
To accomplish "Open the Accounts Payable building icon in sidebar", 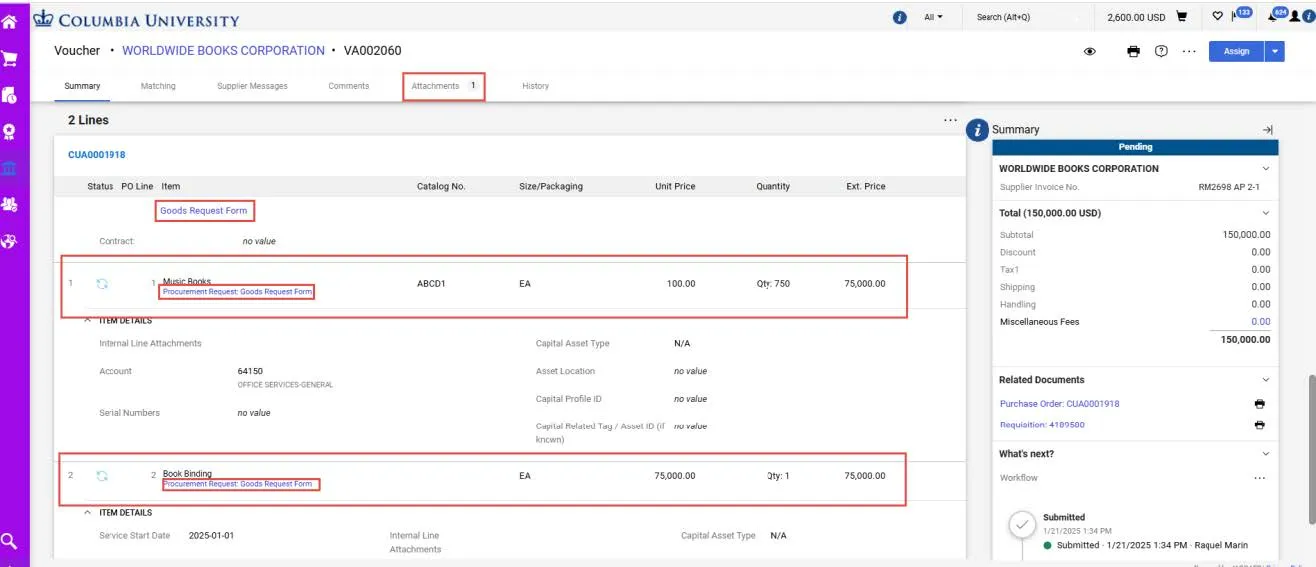I will point(9,168).
